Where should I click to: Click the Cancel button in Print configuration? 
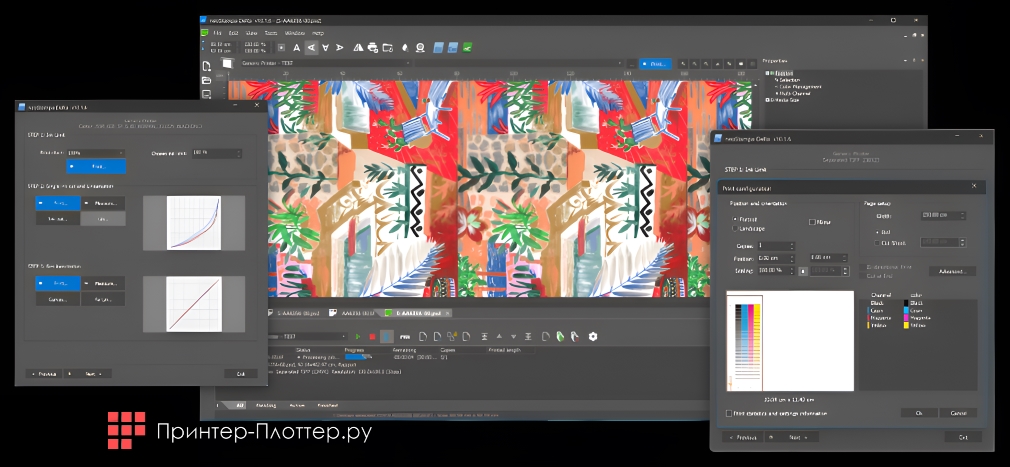tap(958, 412)
